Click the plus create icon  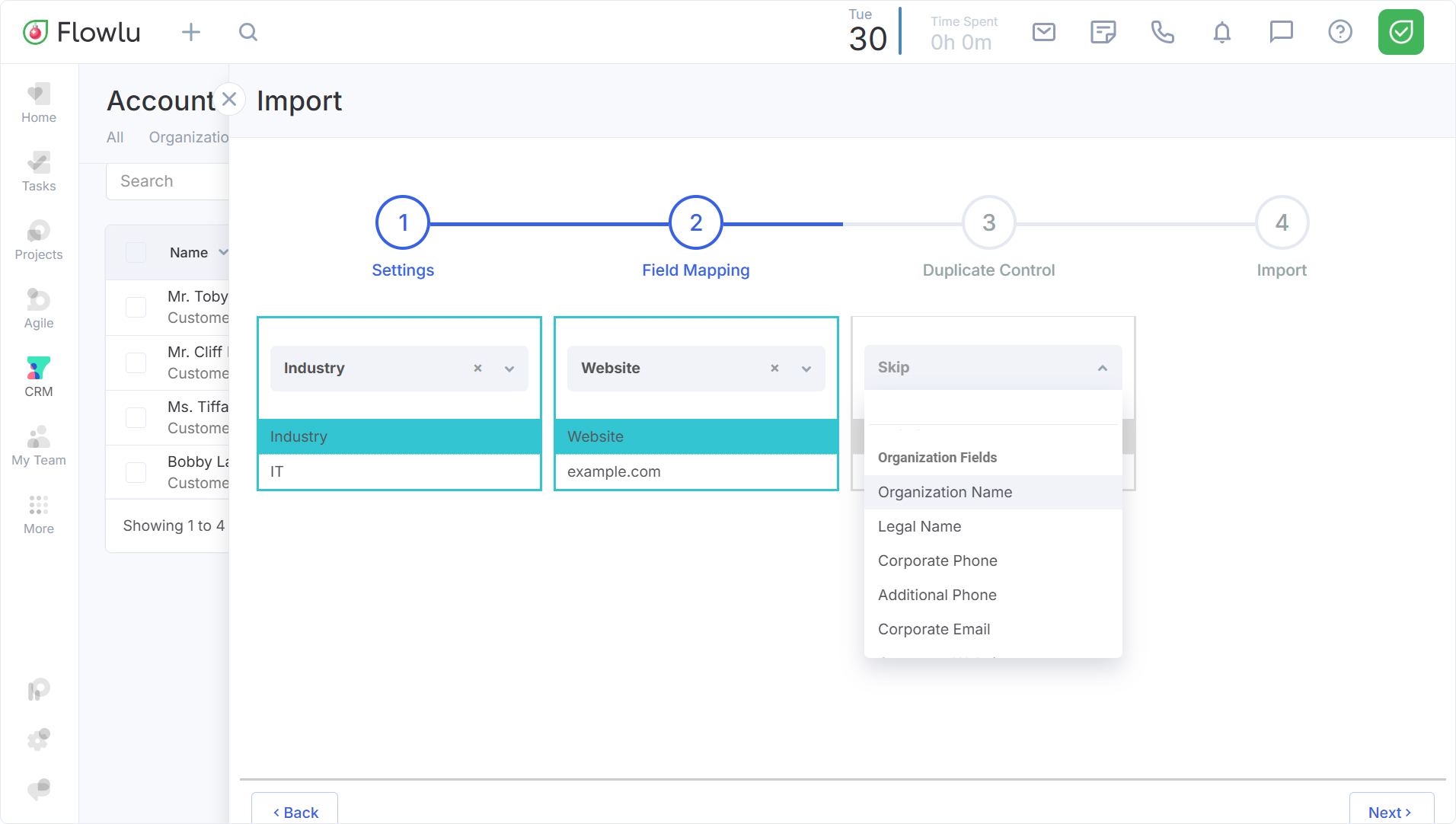[191, 32]
